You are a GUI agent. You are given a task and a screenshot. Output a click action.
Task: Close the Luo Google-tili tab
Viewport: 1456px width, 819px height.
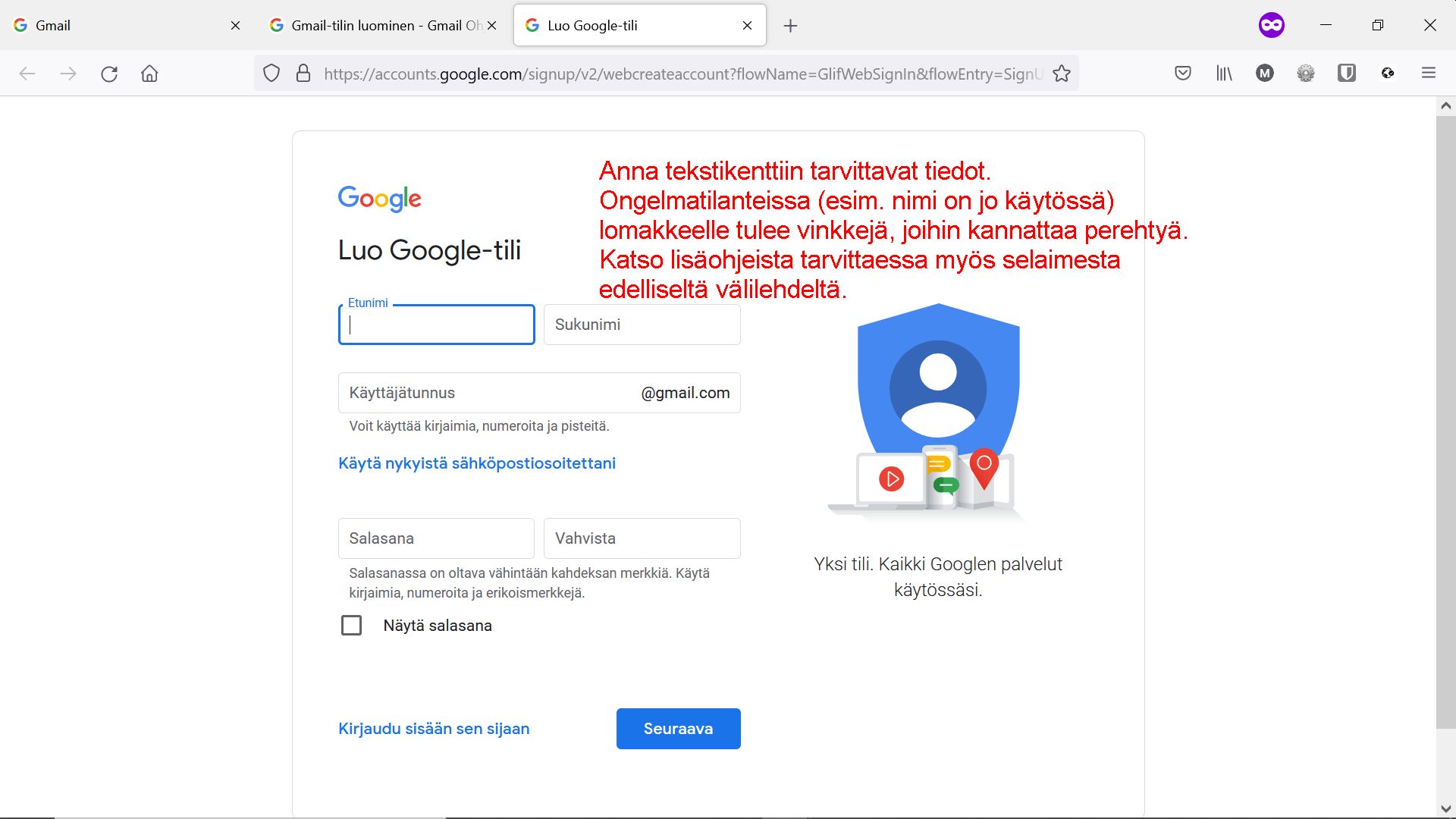pos(747,26)
